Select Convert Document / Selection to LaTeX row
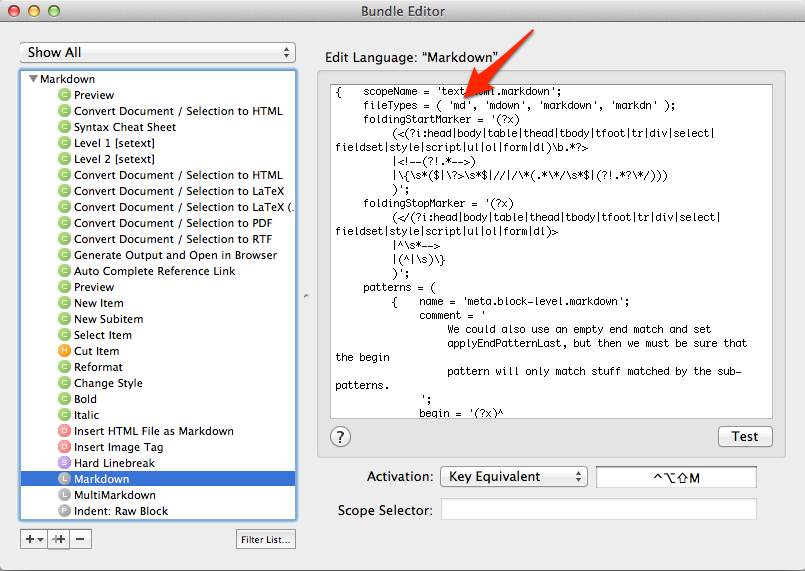This screenshot has width=805, height=571. point(158,191)
